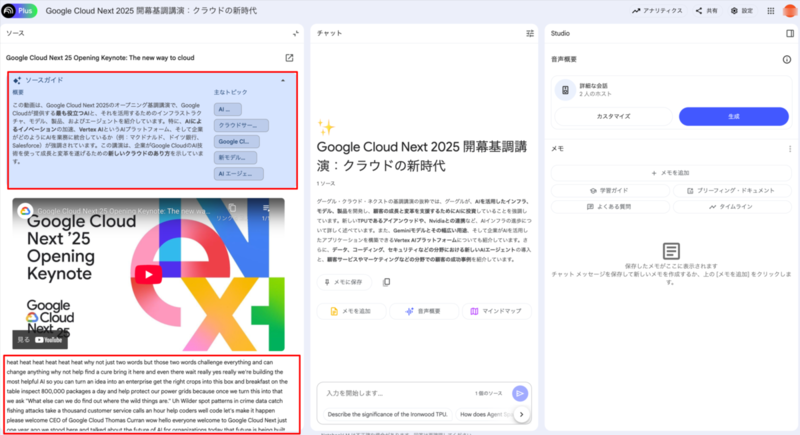Viewport: 800px width, 435px height.
Task: Create タイムライン timeline
Action: pos(732,207)
